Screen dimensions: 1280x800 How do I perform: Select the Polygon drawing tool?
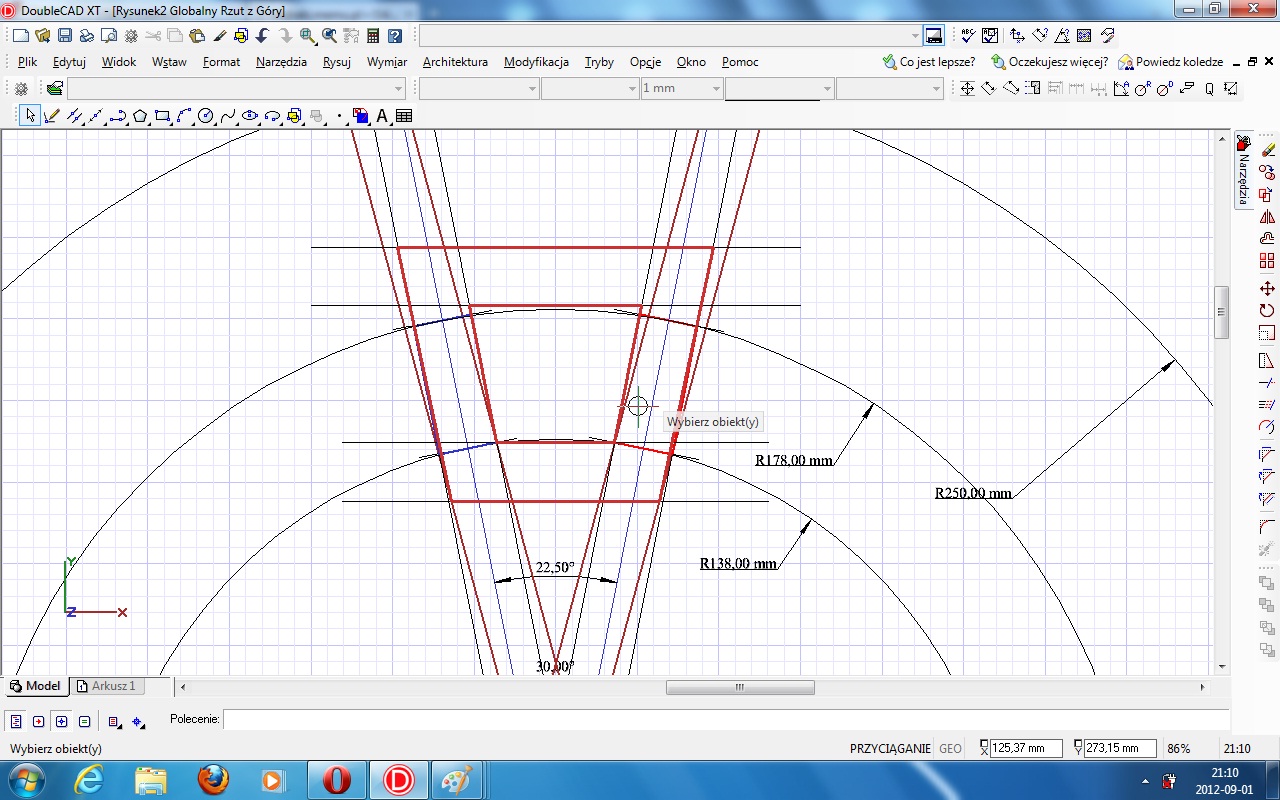pyautogui.click(x=140, y=116)
